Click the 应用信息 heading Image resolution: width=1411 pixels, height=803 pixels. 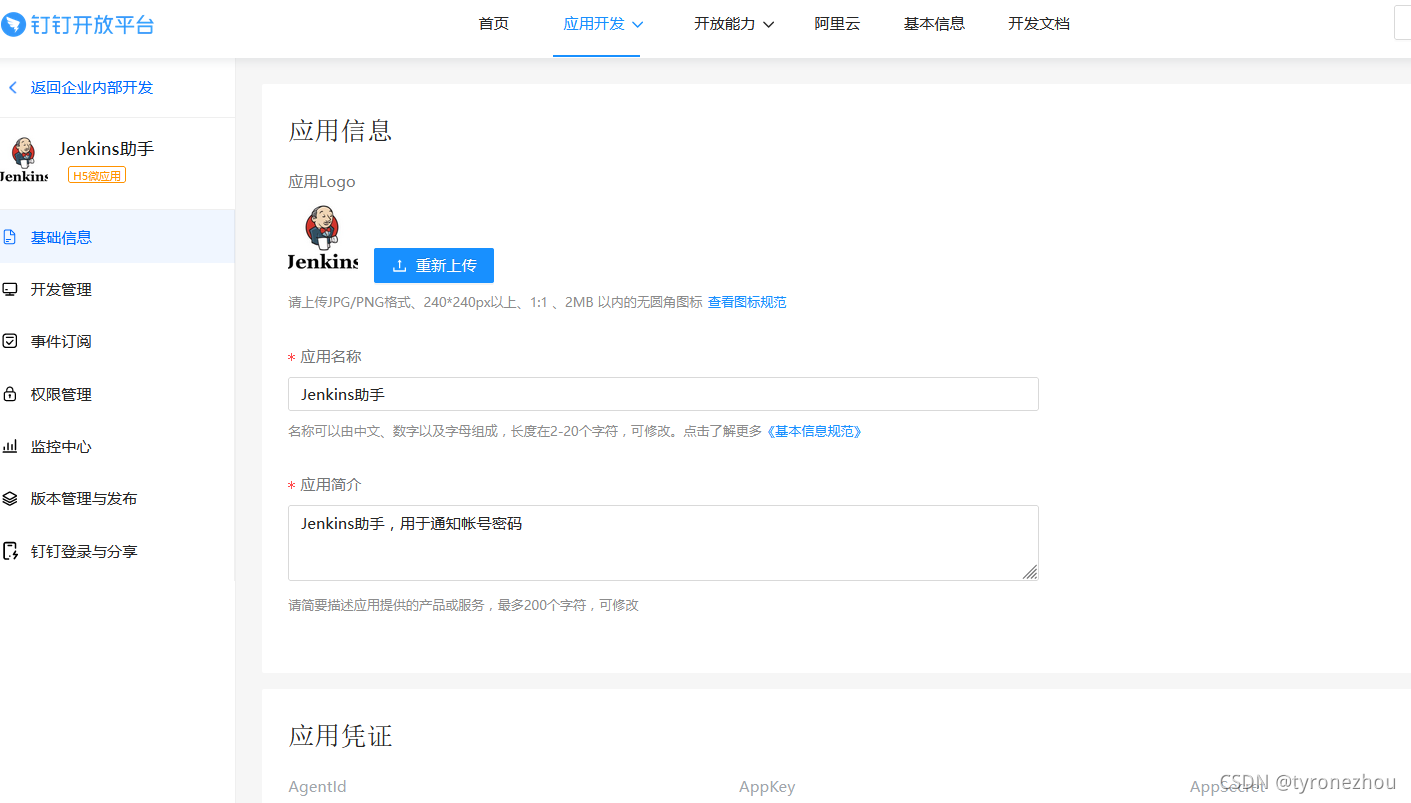(340, 131)
